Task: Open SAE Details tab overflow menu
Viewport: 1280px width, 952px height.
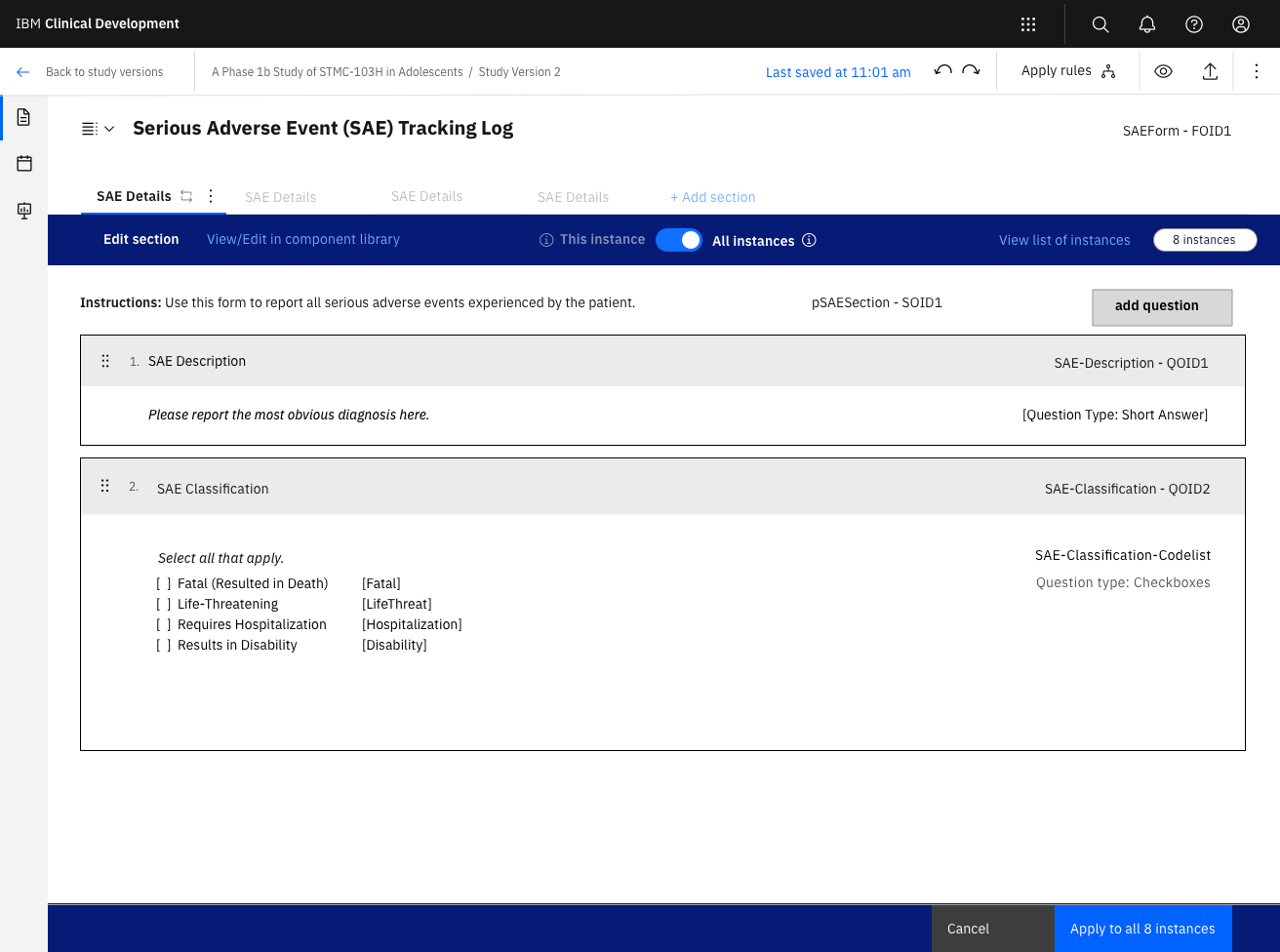Action: (x=211, y=196)
